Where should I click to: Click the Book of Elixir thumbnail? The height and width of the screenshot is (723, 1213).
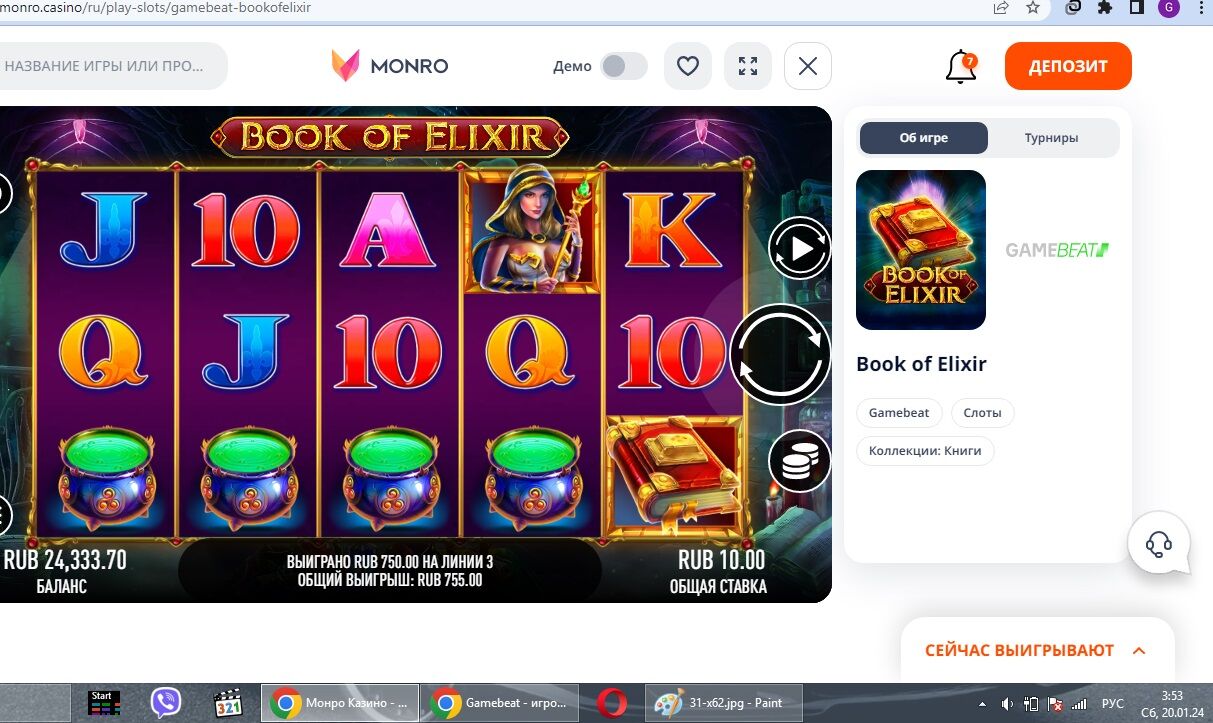[x=921, y=250]
